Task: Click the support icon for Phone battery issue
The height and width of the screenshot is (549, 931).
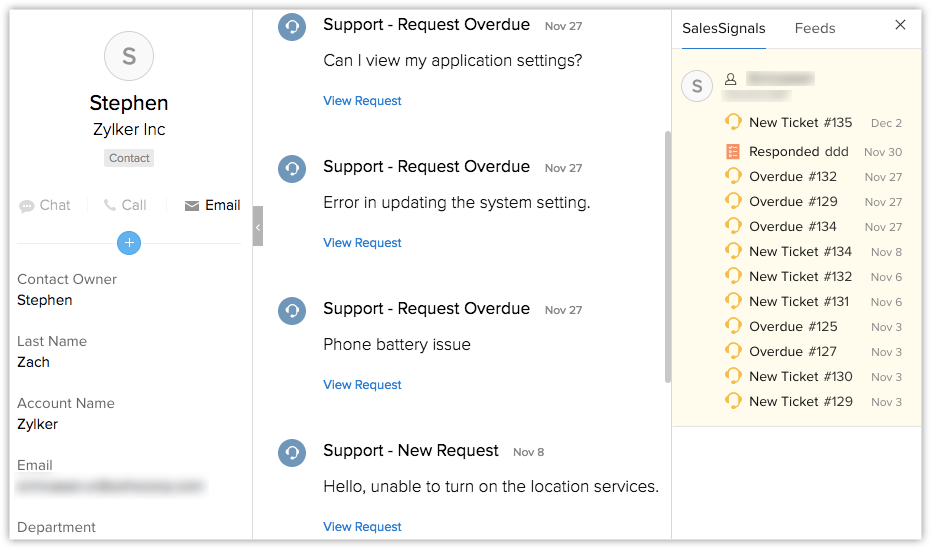Action: pyautogui.click(x=292, y=311)
